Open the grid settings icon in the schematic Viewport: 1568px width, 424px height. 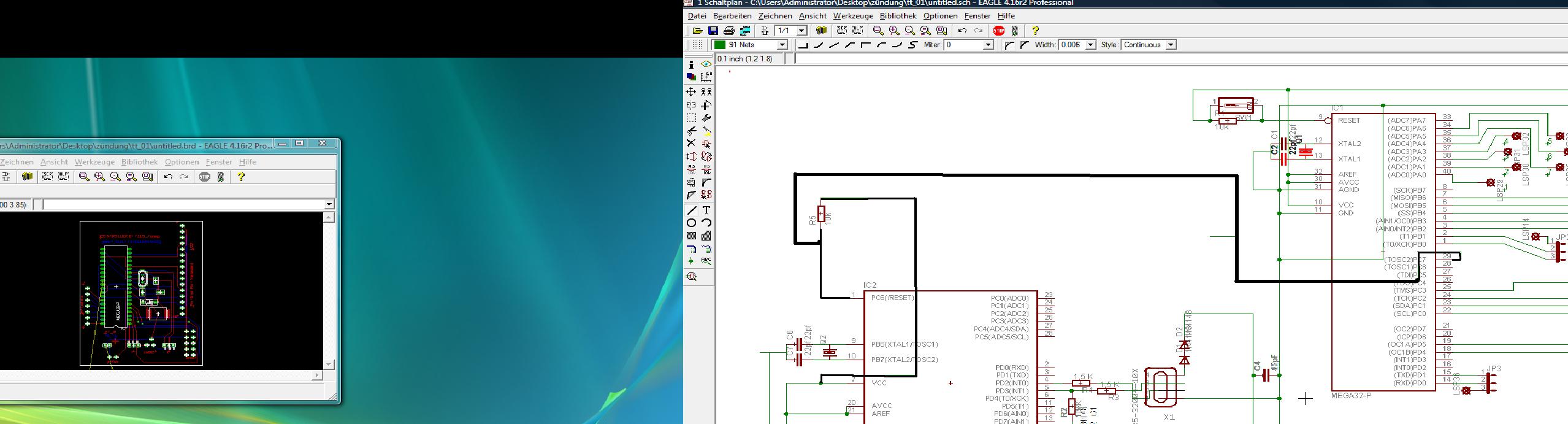697,45
